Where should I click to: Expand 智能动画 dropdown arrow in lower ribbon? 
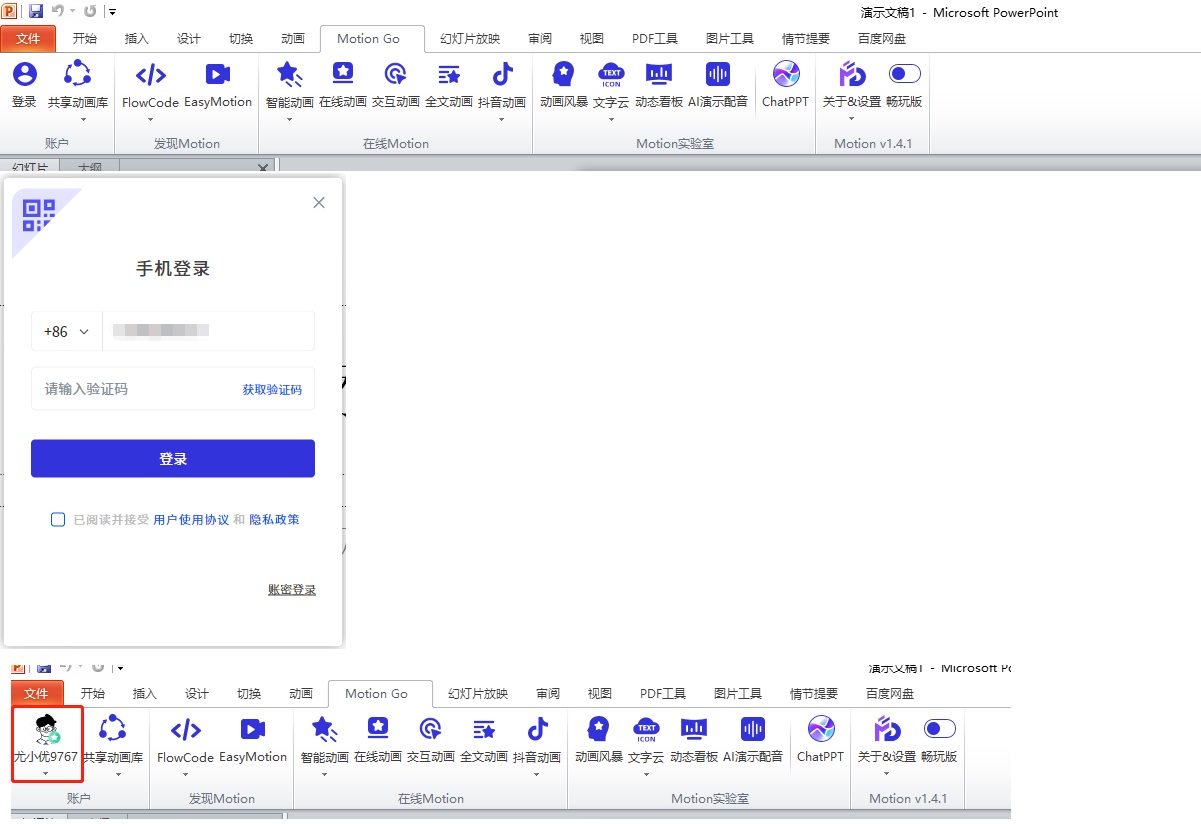[324, 774]
